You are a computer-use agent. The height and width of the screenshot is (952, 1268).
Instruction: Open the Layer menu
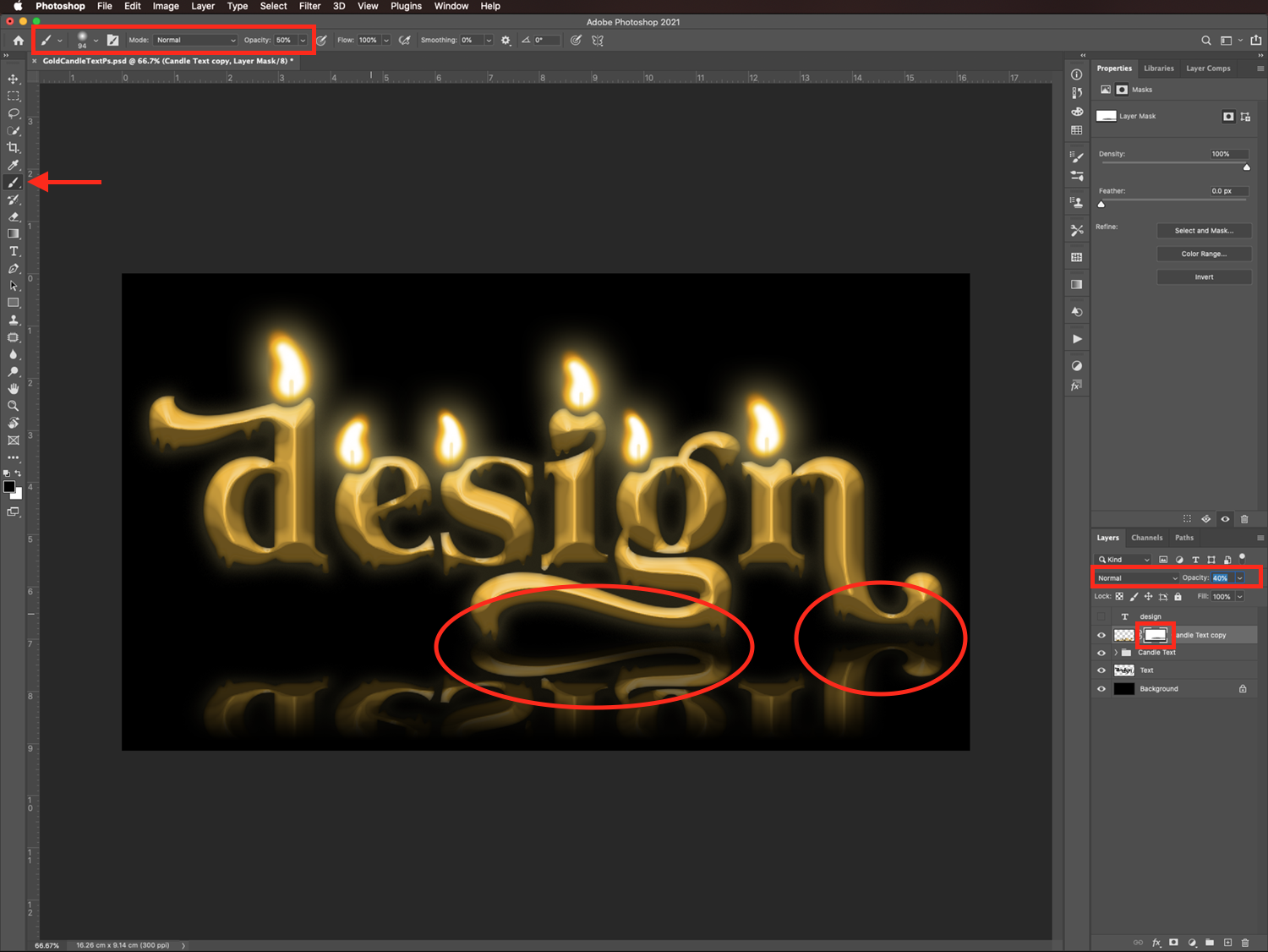click(203, 6)
